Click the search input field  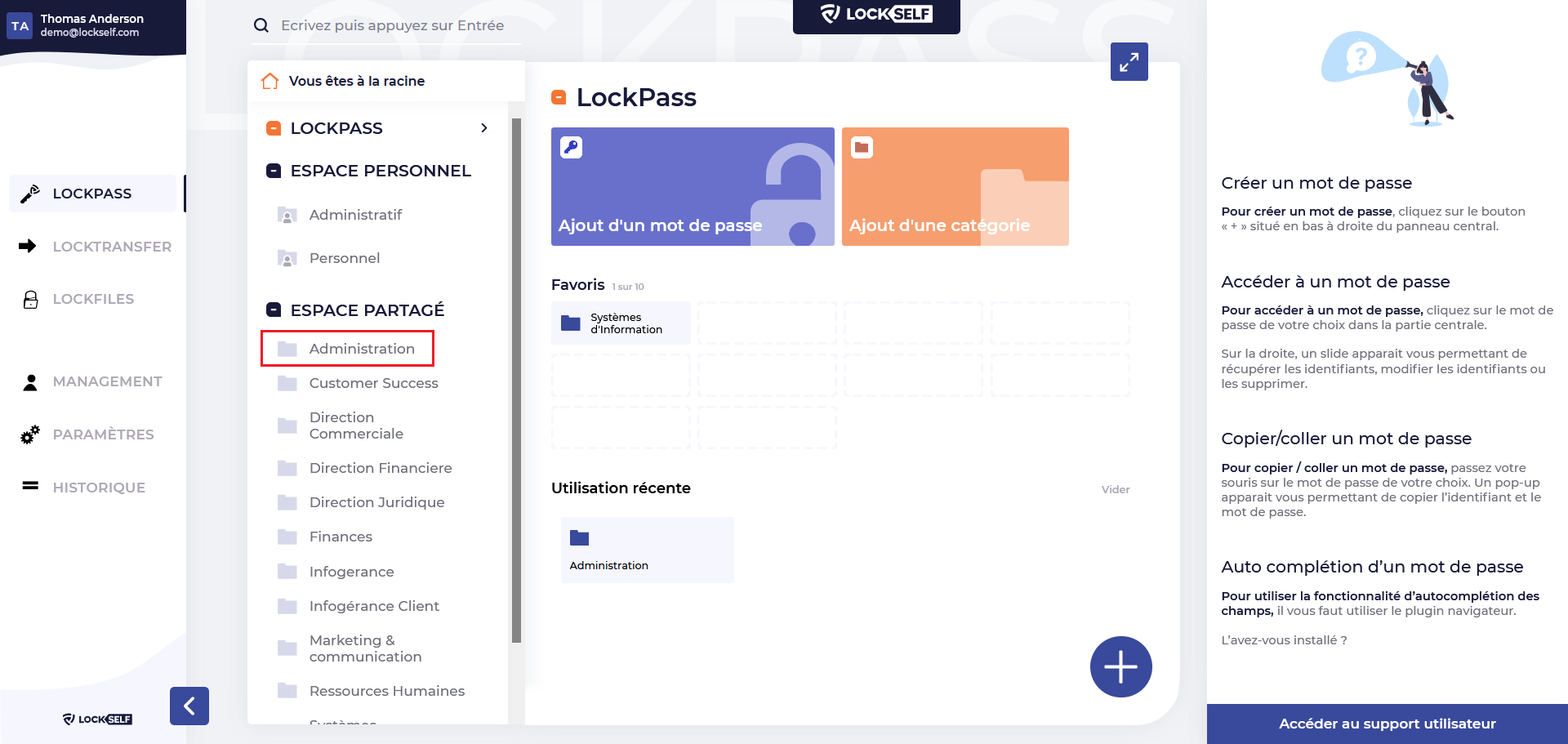point(392,25)
